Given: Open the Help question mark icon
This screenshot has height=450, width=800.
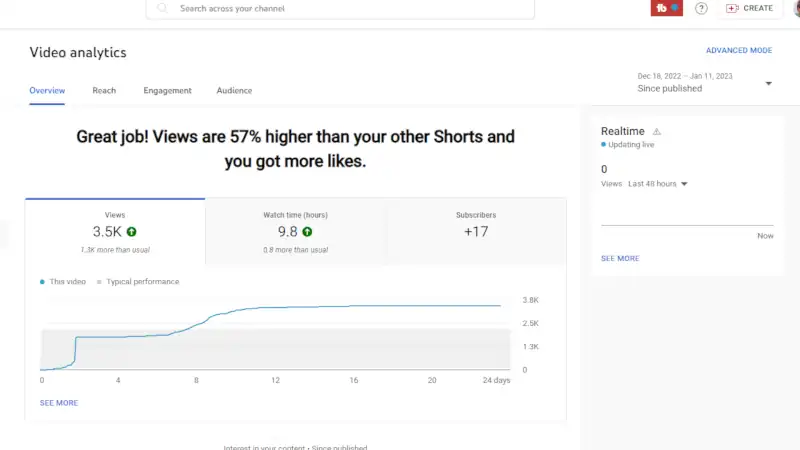Looking at the screenshot, I should click(702, 8).
